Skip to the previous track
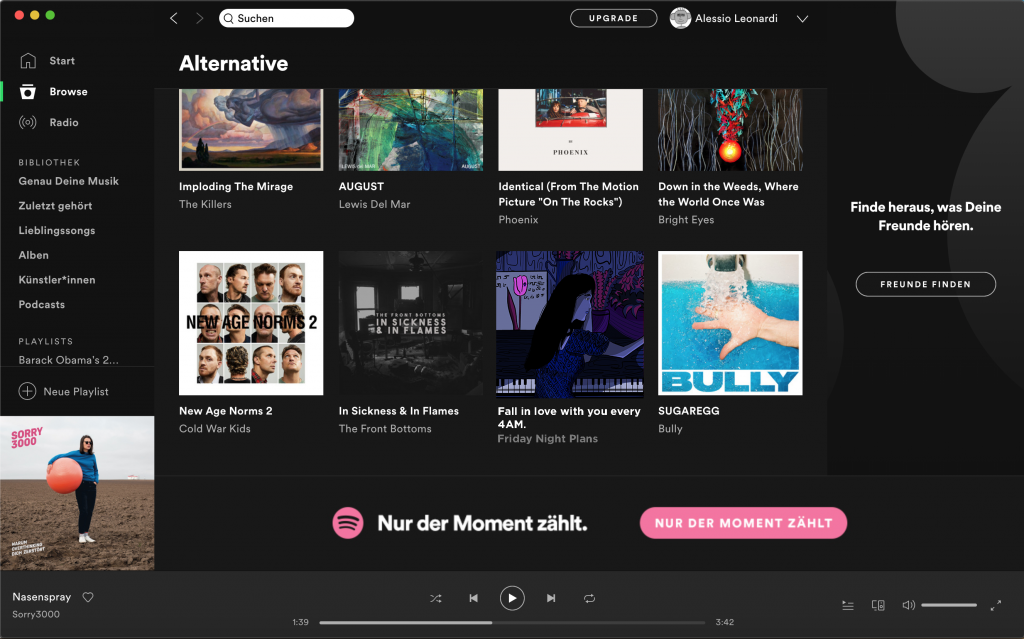This screenshot has width=1024, height=639. [x=473, y=598]
